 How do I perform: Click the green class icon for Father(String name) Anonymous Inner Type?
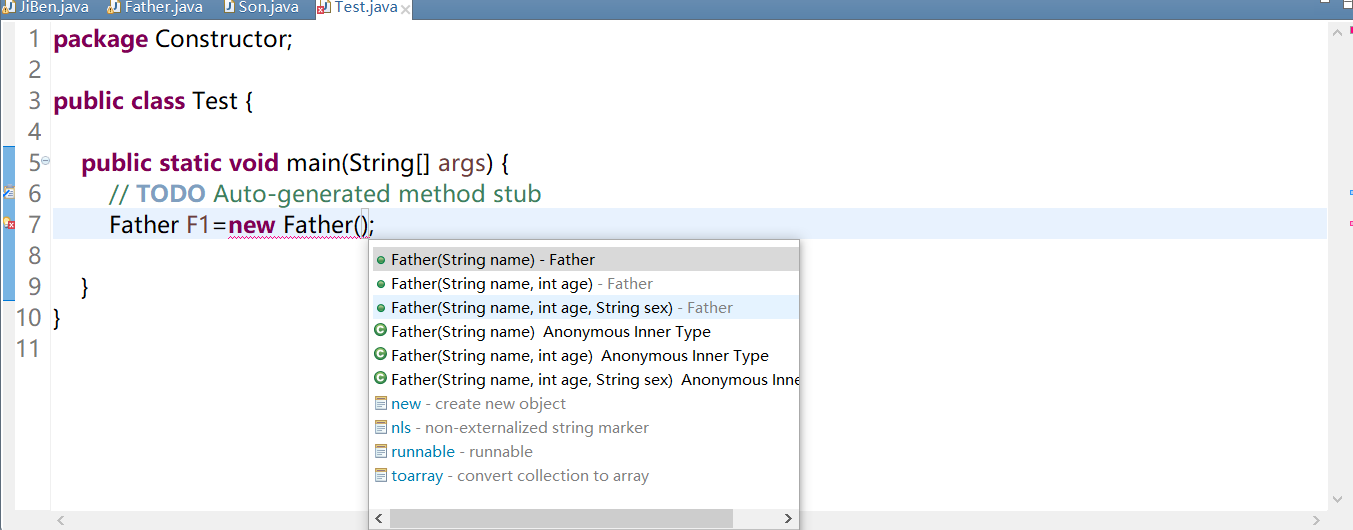click(x=380, y=331)
